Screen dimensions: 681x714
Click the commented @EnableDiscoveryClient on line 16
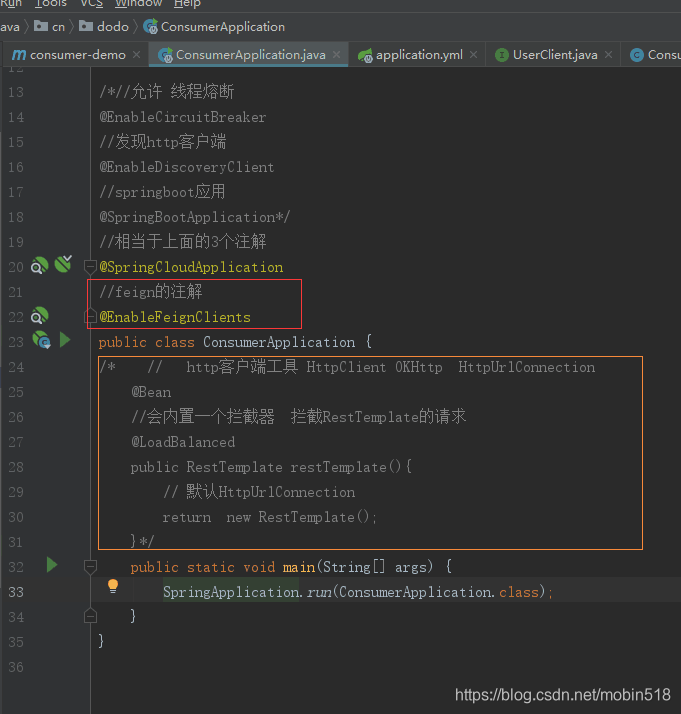click(187, 167)
